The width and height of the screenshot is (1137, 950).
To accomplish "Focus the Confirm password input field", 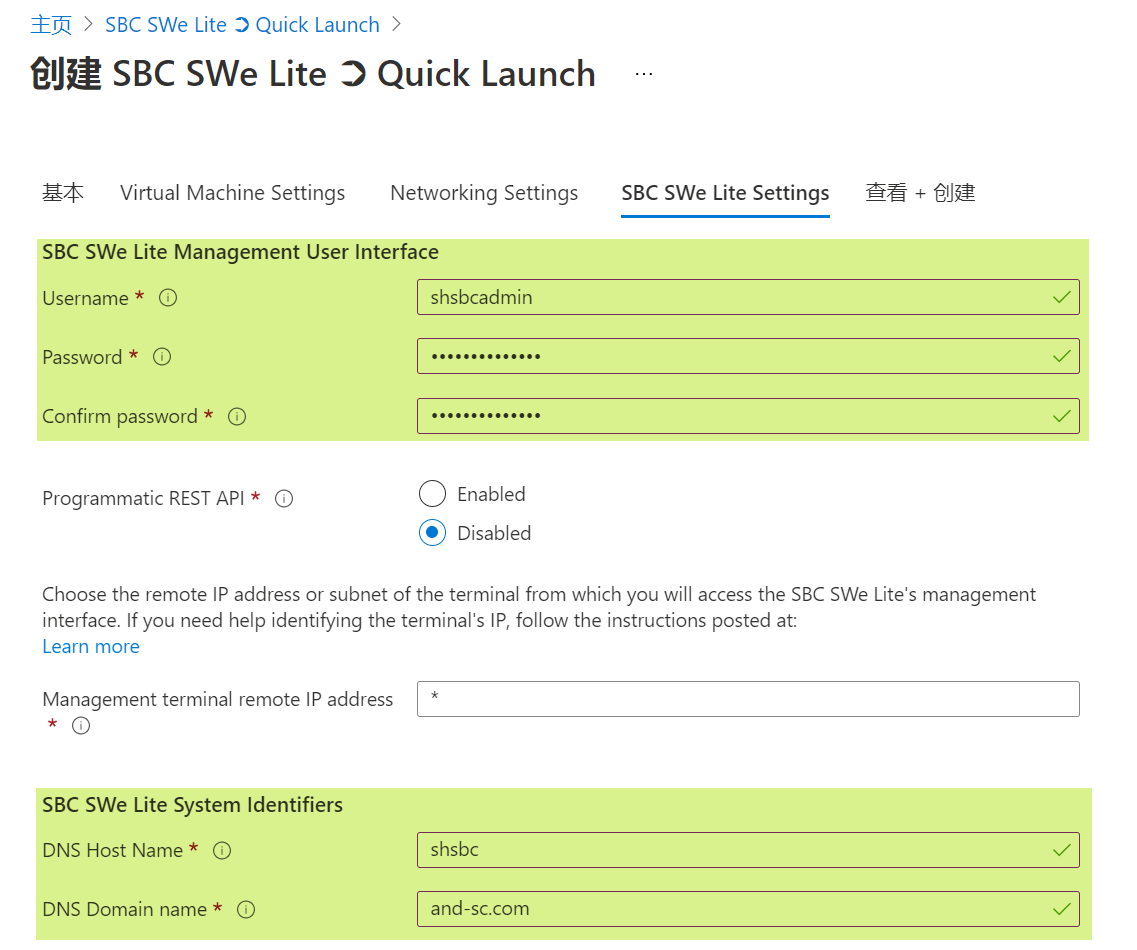I will click(x=748, y=416).
